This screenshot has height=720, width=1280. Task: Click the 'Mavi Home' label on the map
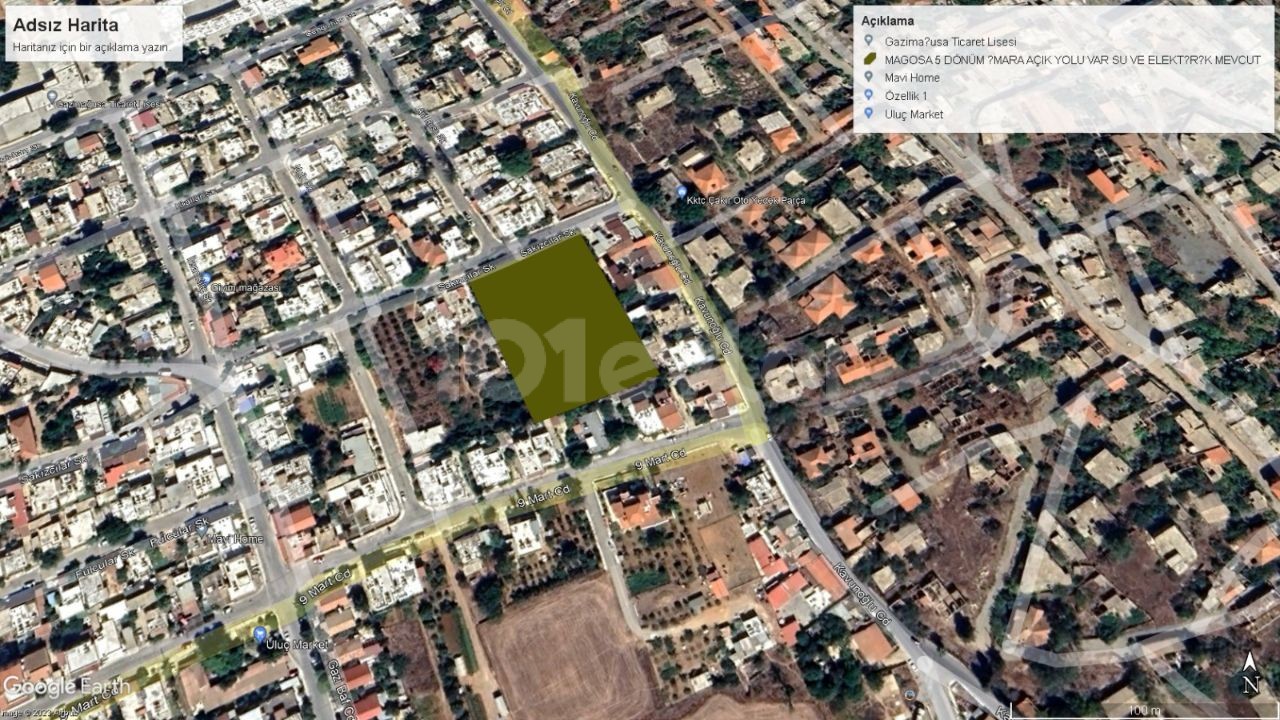(x=236, y=539)
